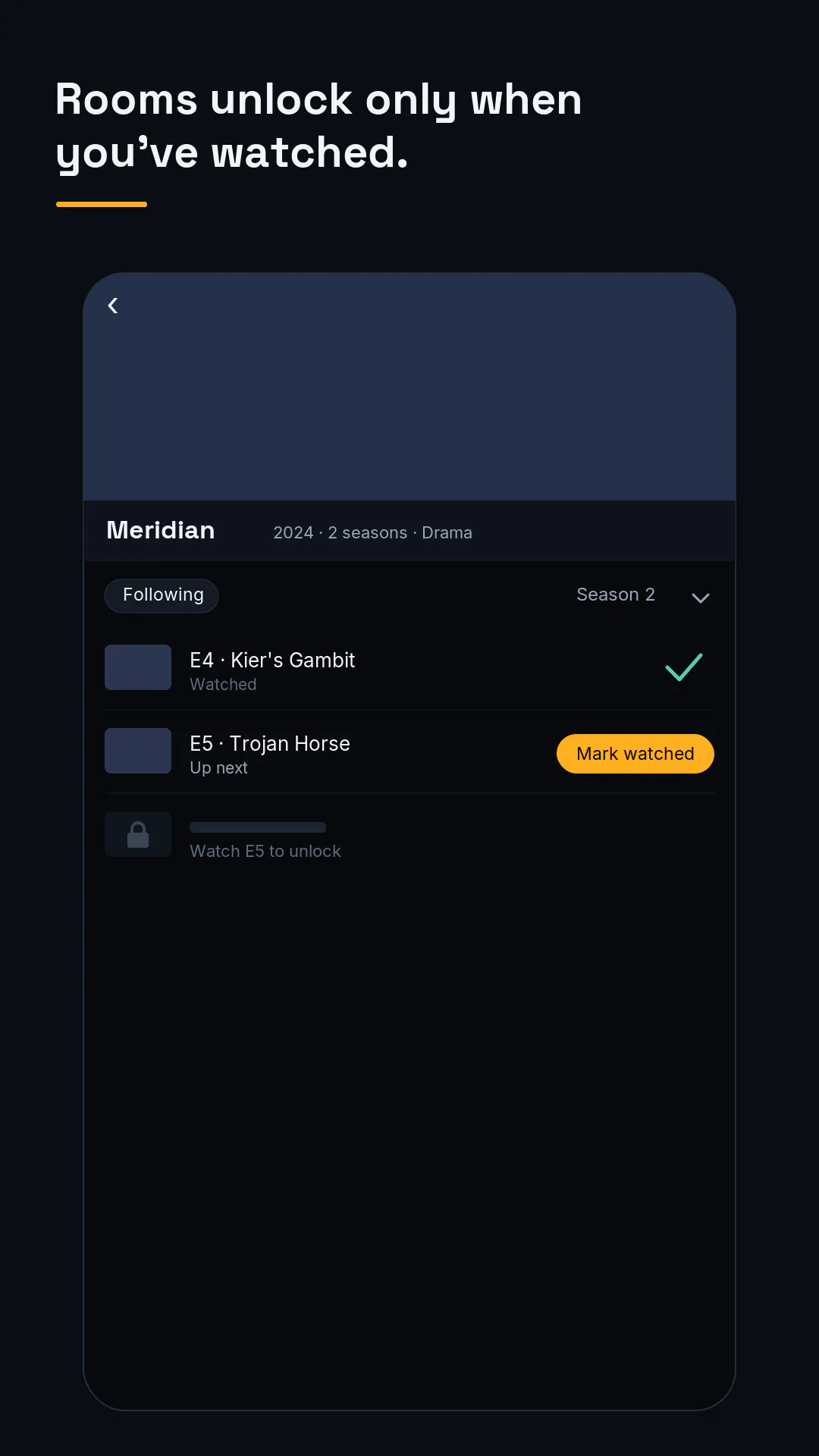Tap the Up next label under E5

point(218,768)
